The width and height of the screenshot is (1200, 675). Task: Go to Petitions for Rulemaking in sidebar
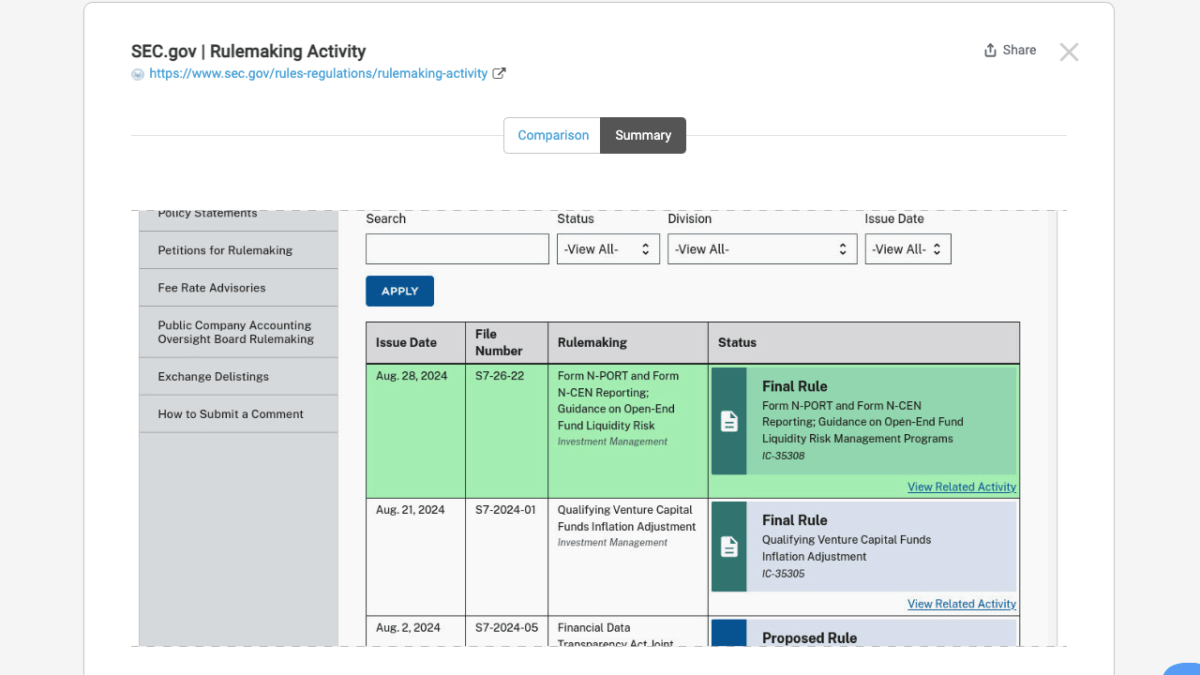225,250
